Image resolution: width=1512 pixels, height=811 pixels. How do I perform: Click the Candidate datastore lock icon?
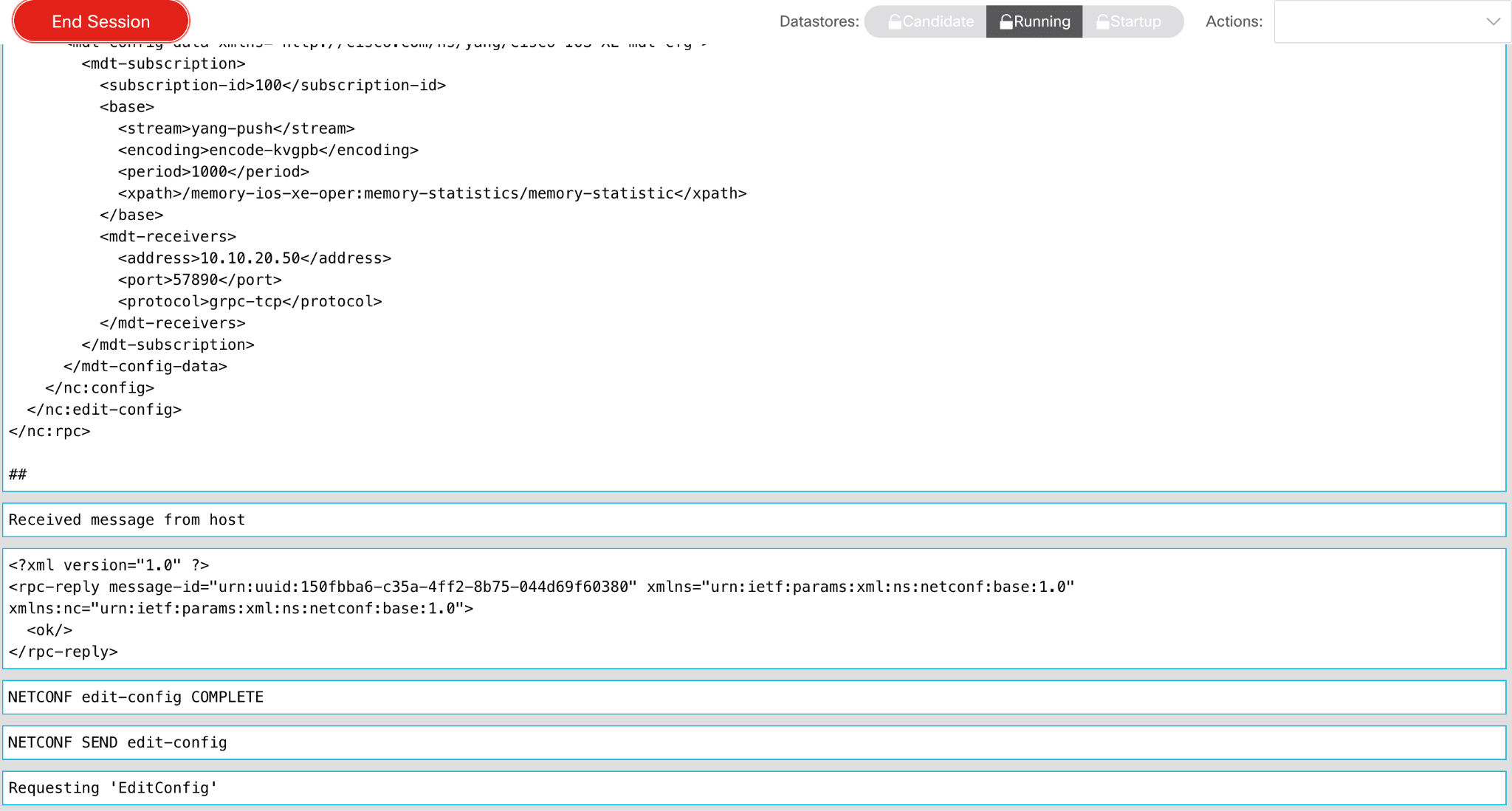pyautogui.click(x=895, y=21)
